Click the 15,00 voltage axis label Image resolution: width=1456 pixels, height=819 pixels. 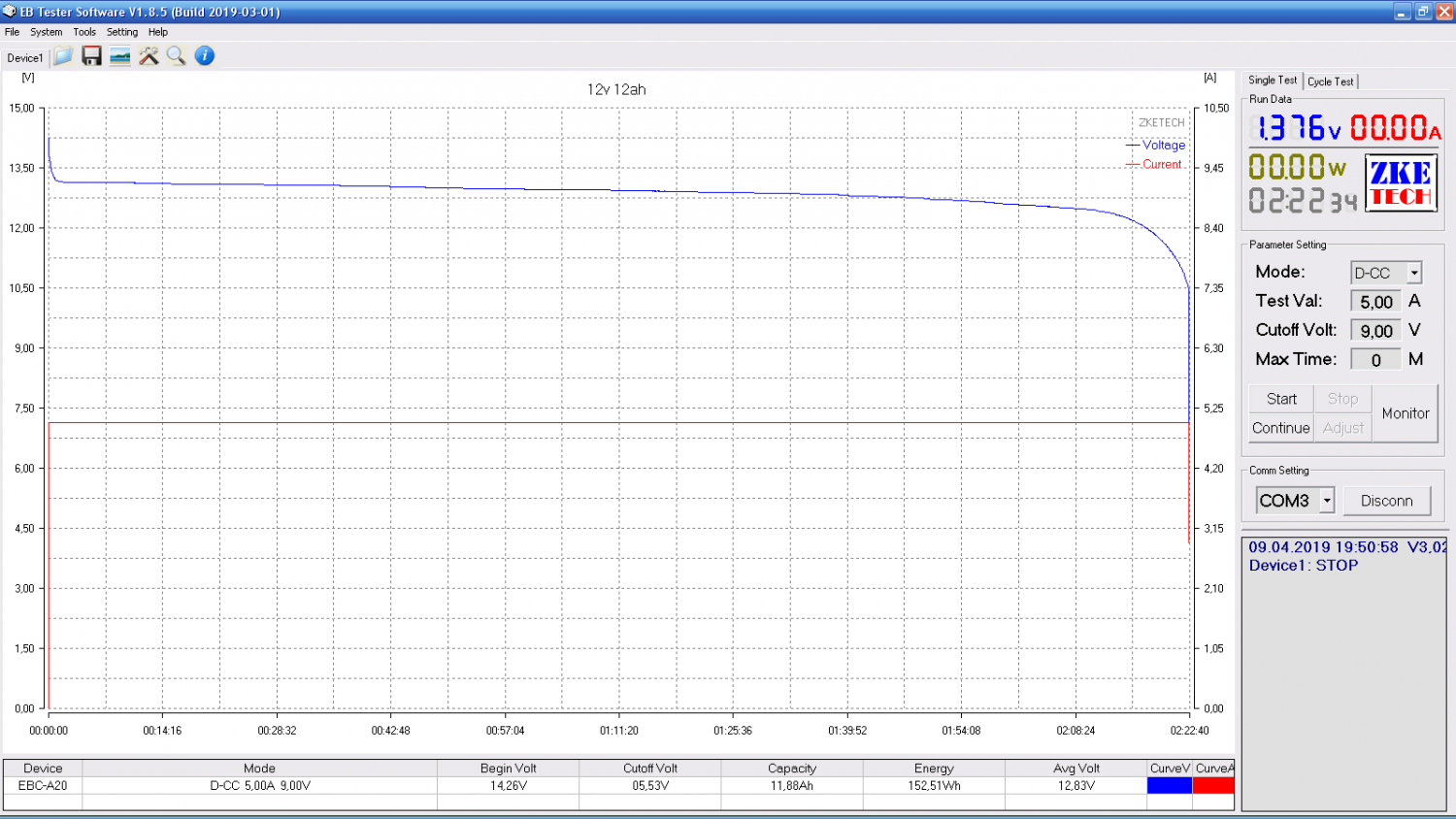coord(22,108)
